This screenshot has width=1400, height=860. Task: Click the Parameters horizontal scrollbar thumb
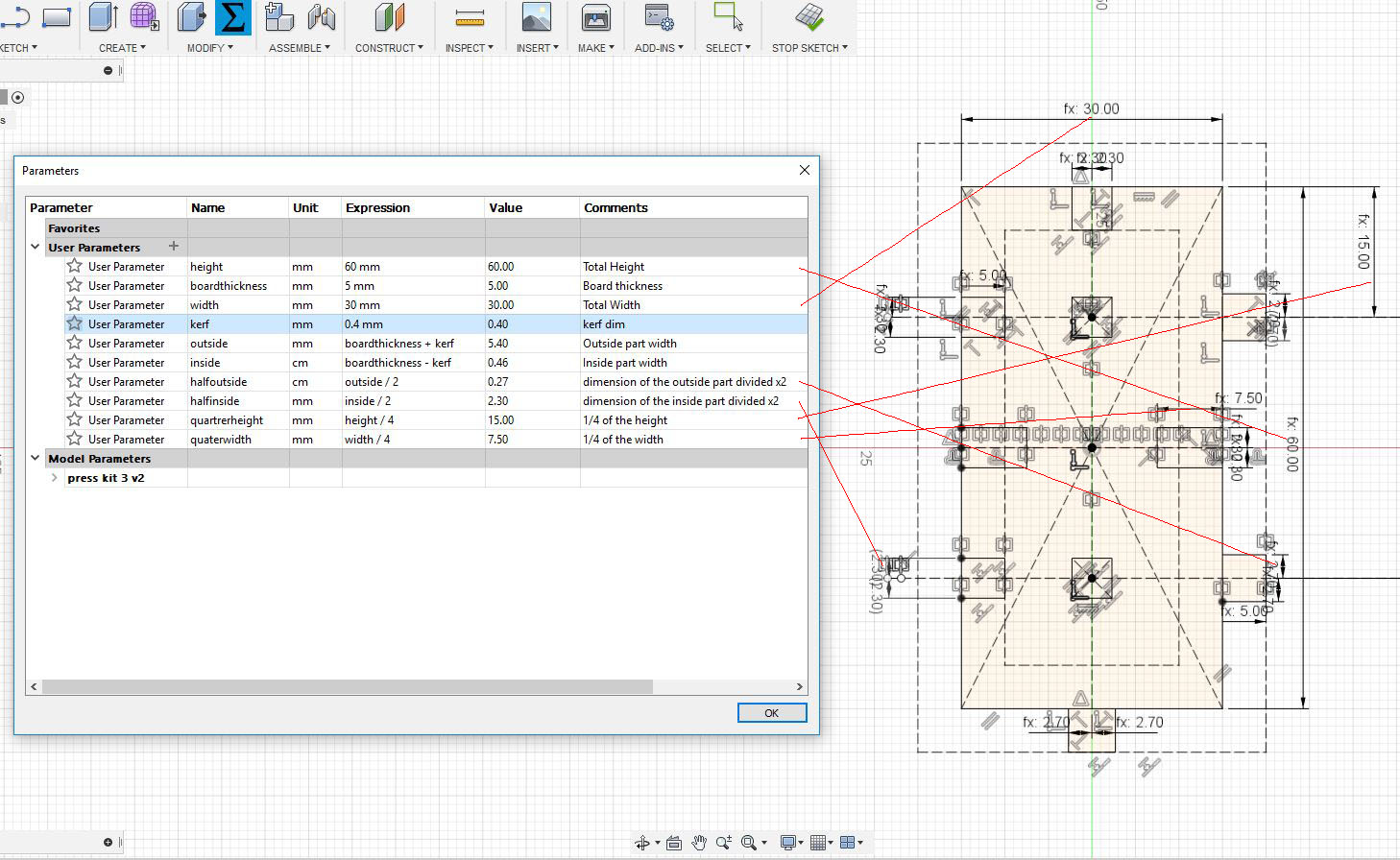tap(348, 686)
